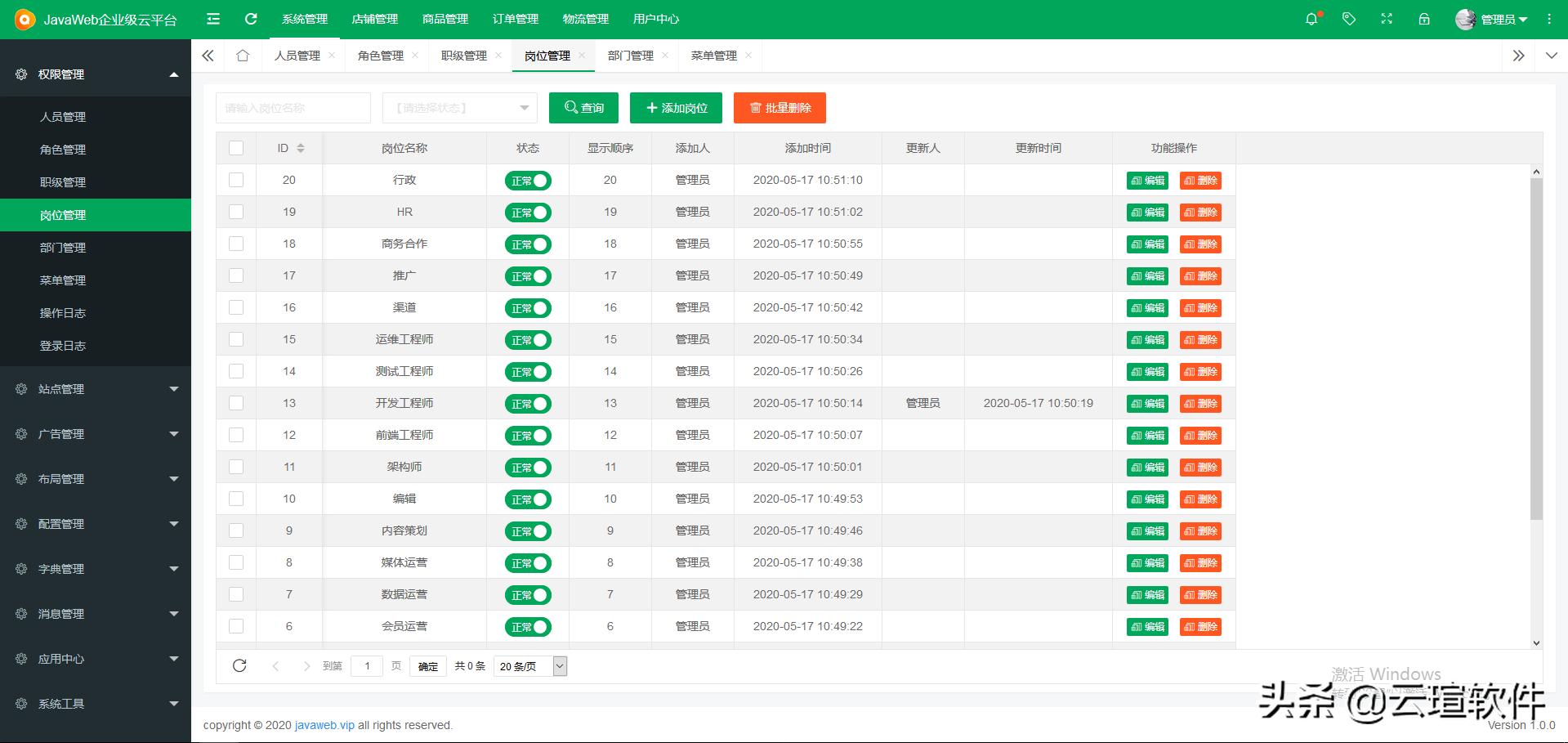Enter fullscreen mode via the expand icon

pos(1386,18)
